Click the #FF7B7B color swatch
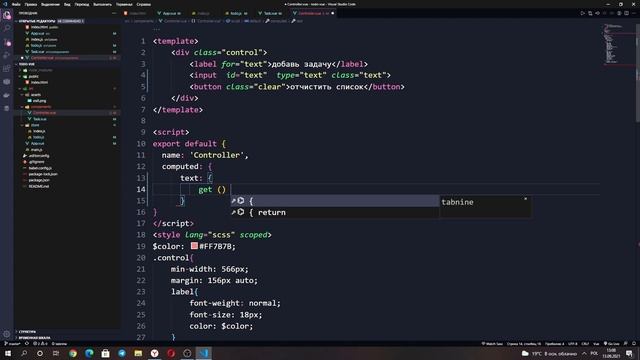 coord(194,246)
